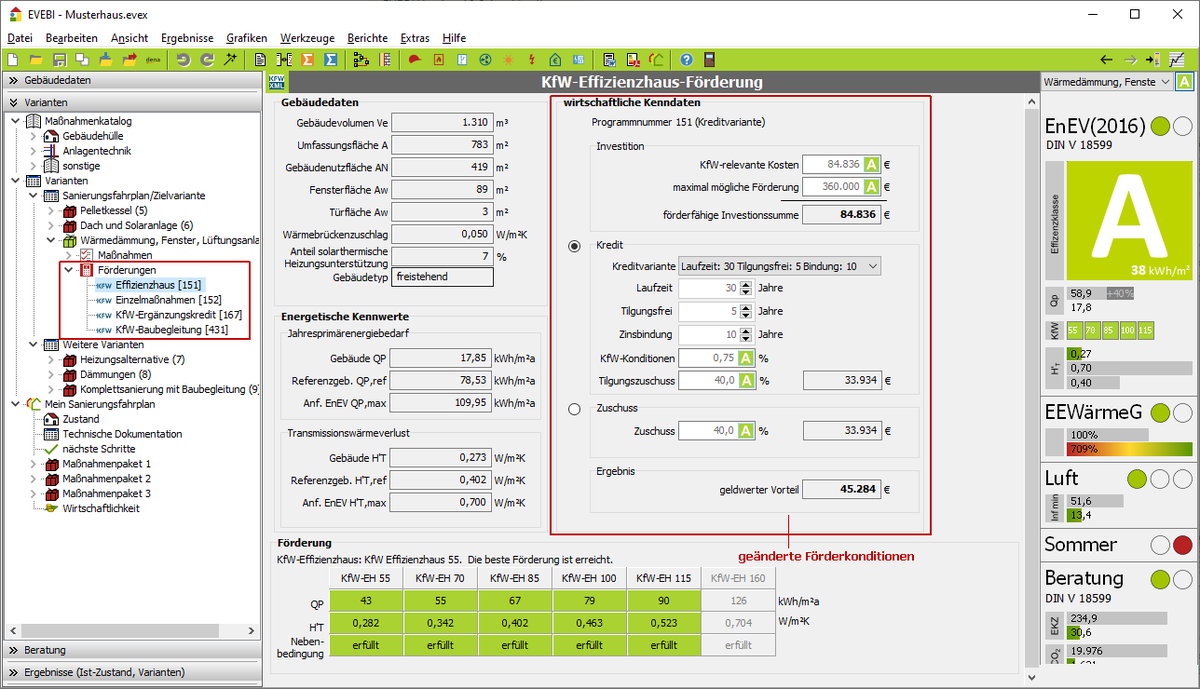Click the green A button next to KfW-relevante Kosten
Screen dimensions: 1200x689
[x=872, y=164]
